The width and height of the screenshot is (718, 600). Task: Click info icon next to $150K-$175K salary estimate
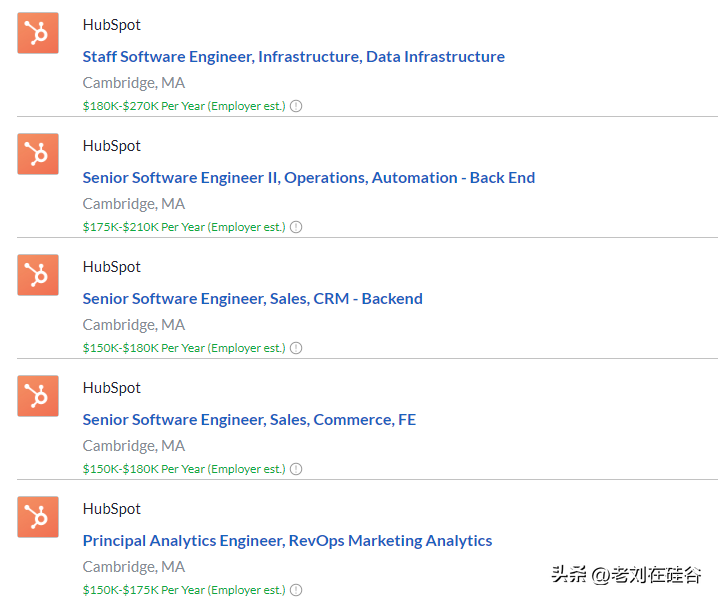click(x=296, y=590)
